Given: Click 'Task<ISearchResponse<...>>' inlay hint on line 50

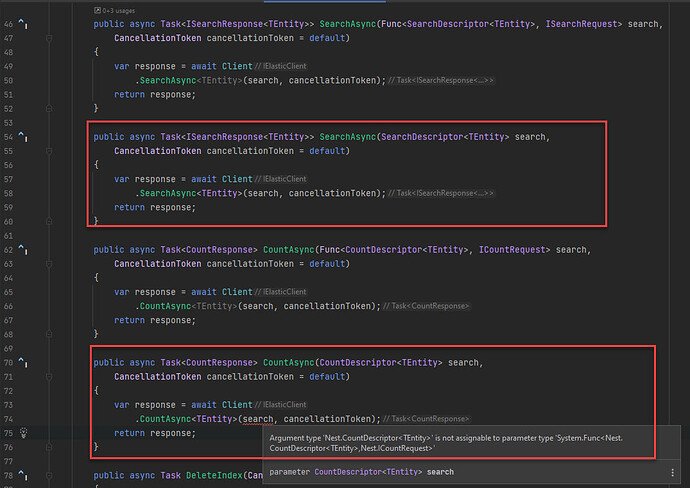Looking at the screenshot, I should [x=441, y=81].
